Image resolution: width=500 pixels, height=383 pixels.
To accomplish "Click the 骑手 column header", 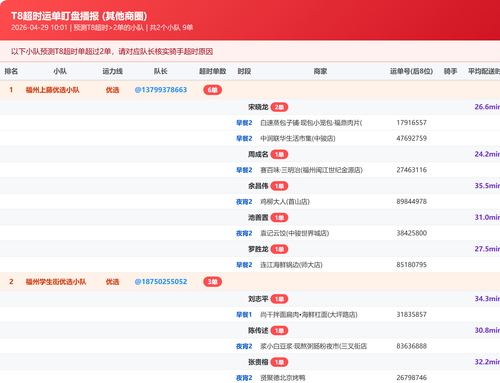I will coord(450,71).
